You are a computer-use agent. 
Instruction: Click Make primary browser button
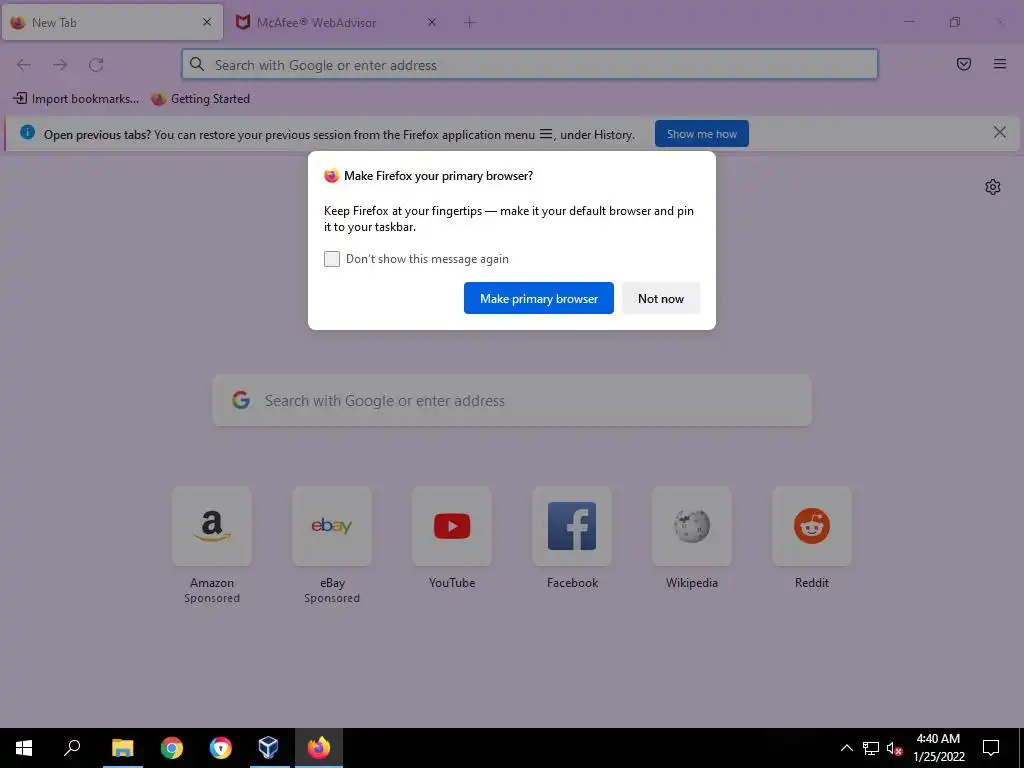click(x=539, y=298)
